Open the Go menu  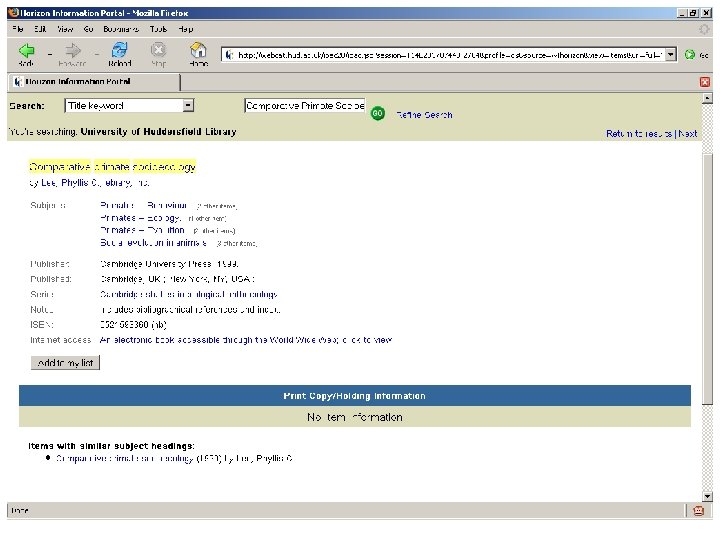pyautogui.click(x=88, y=29)
